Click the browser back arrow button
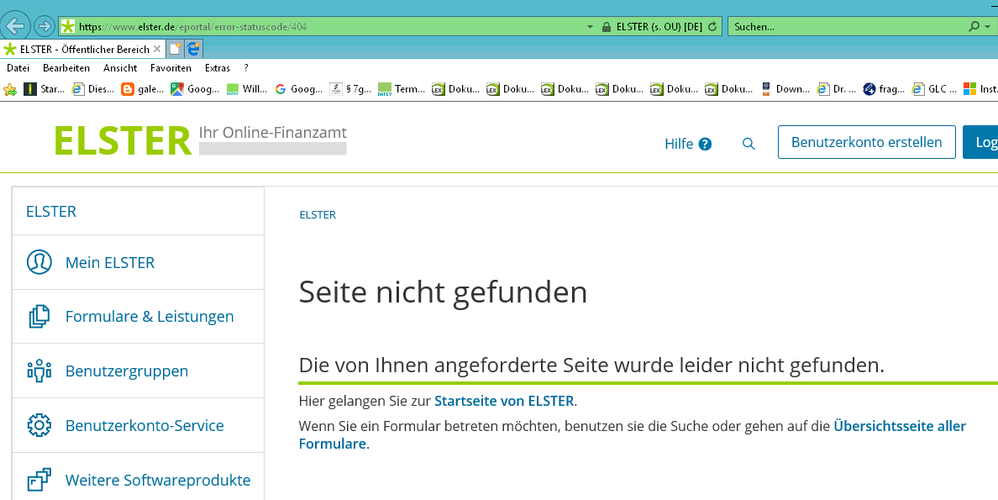This screenshot has height=500, width=998. pyautogui.click(x=16, y=26)
